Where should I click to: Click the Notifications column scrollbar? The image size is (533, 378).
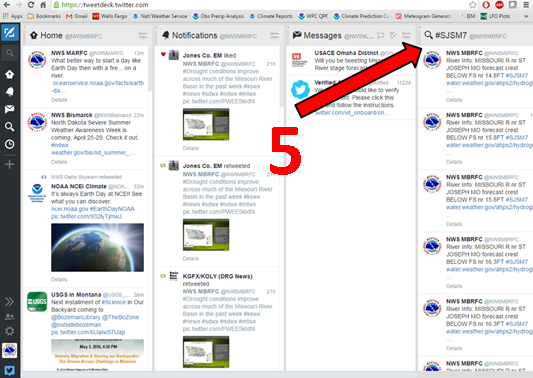(282, 77)
